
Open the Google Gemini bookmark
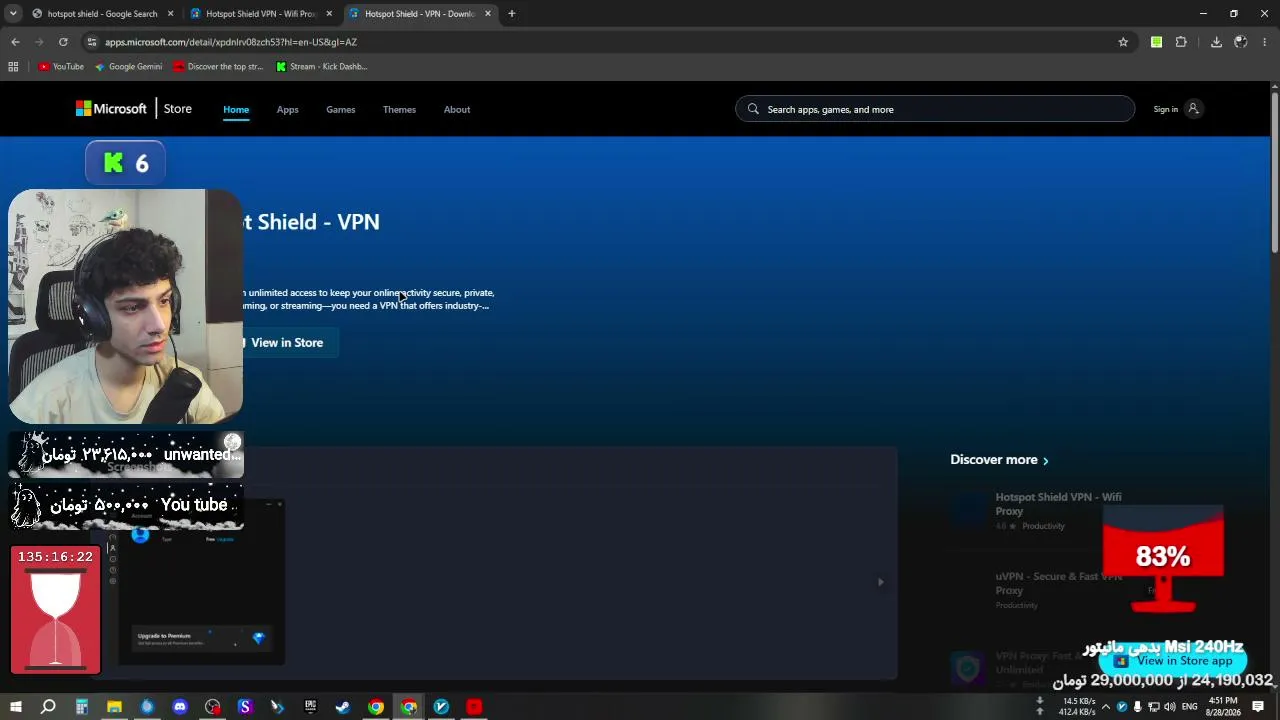pyautogui.click(x=128, y=67)
